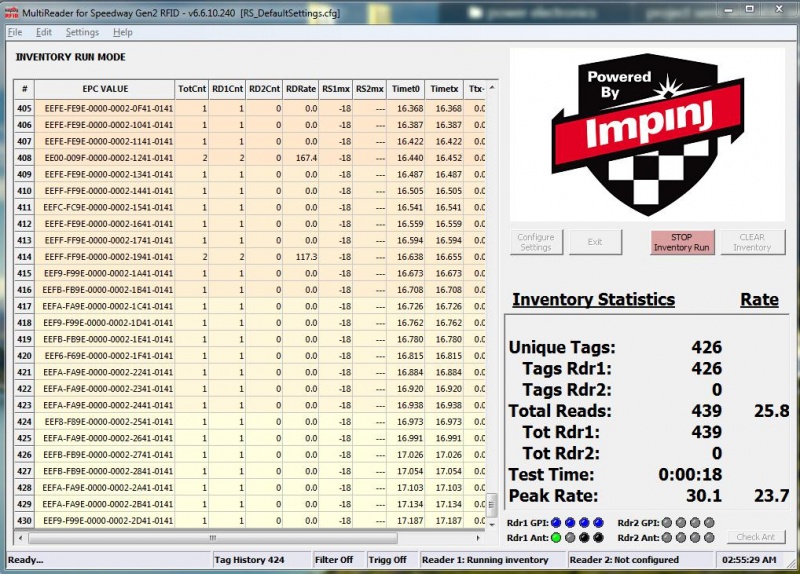Click Reader 1: Running inventory status
This screenshot has height=574, width=800.
coord(492,560)
